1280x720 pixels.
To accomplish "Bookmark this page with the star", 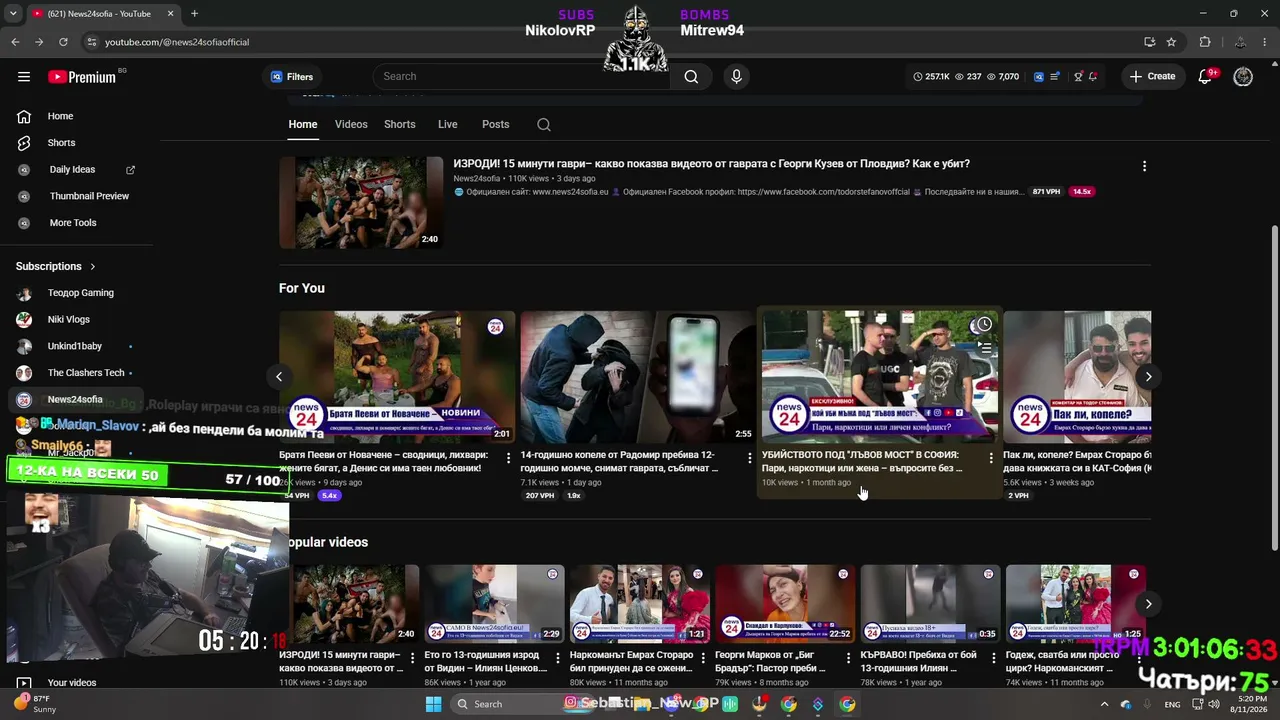I will [x=1171, y=42].
